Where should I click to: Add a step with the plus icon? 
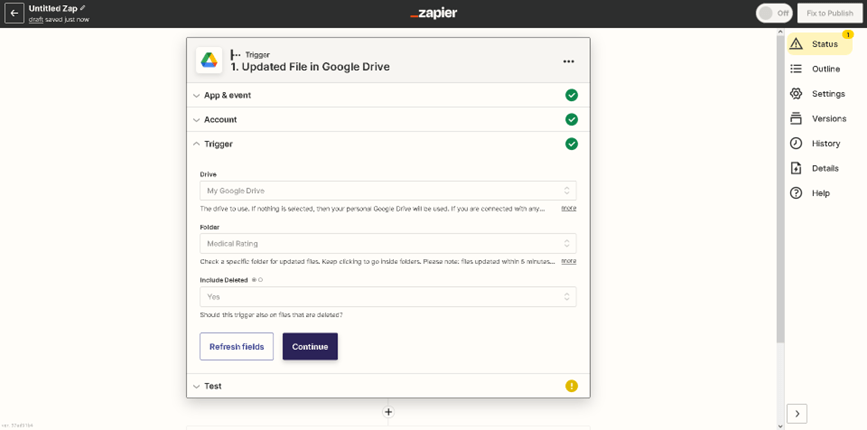[x=388, y=412]
